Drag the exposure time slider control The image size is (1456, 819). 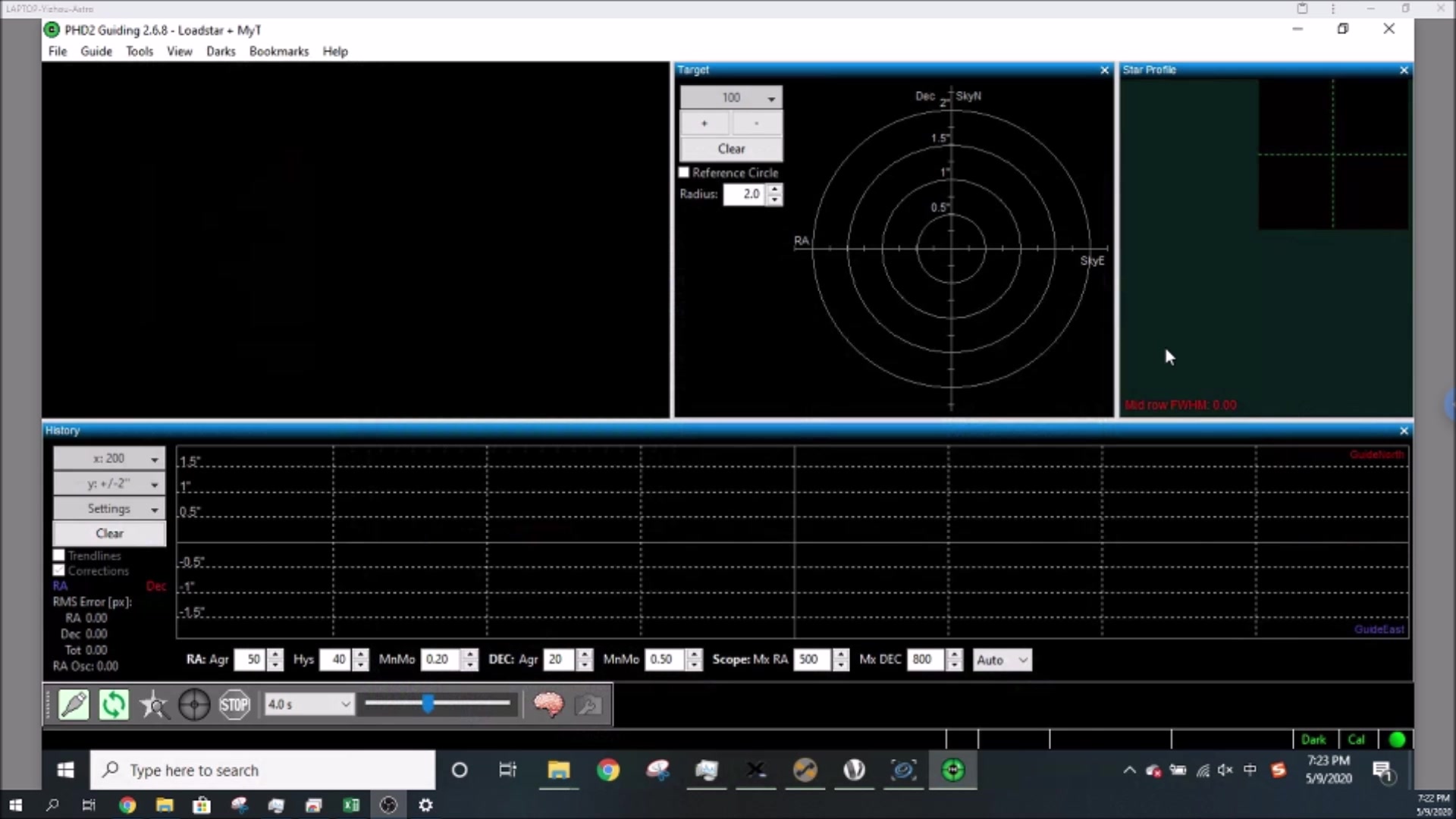click(x=429, y=705)
